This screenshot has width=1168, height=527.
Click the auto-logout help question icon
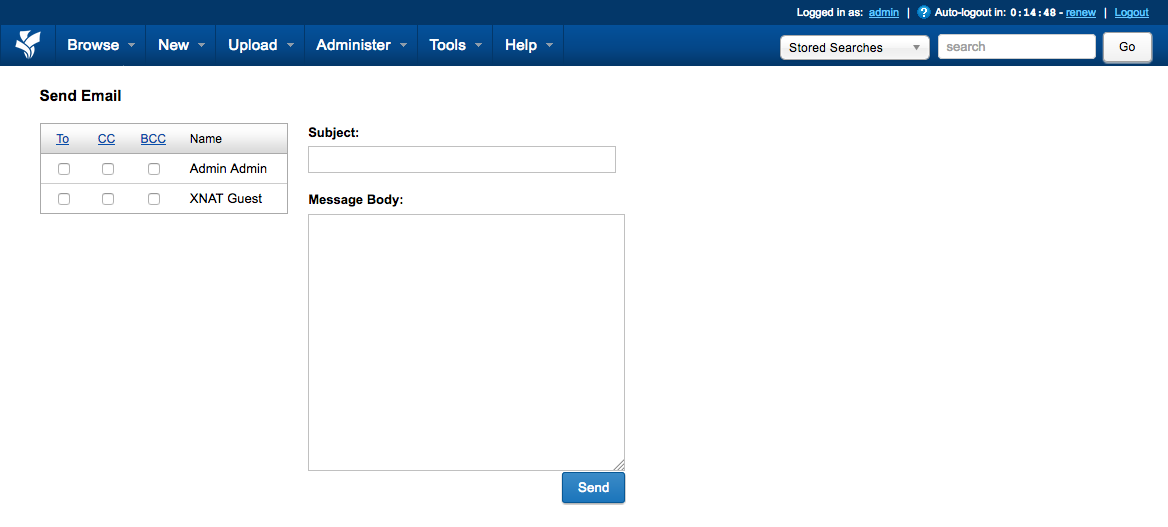pos(923,13)
